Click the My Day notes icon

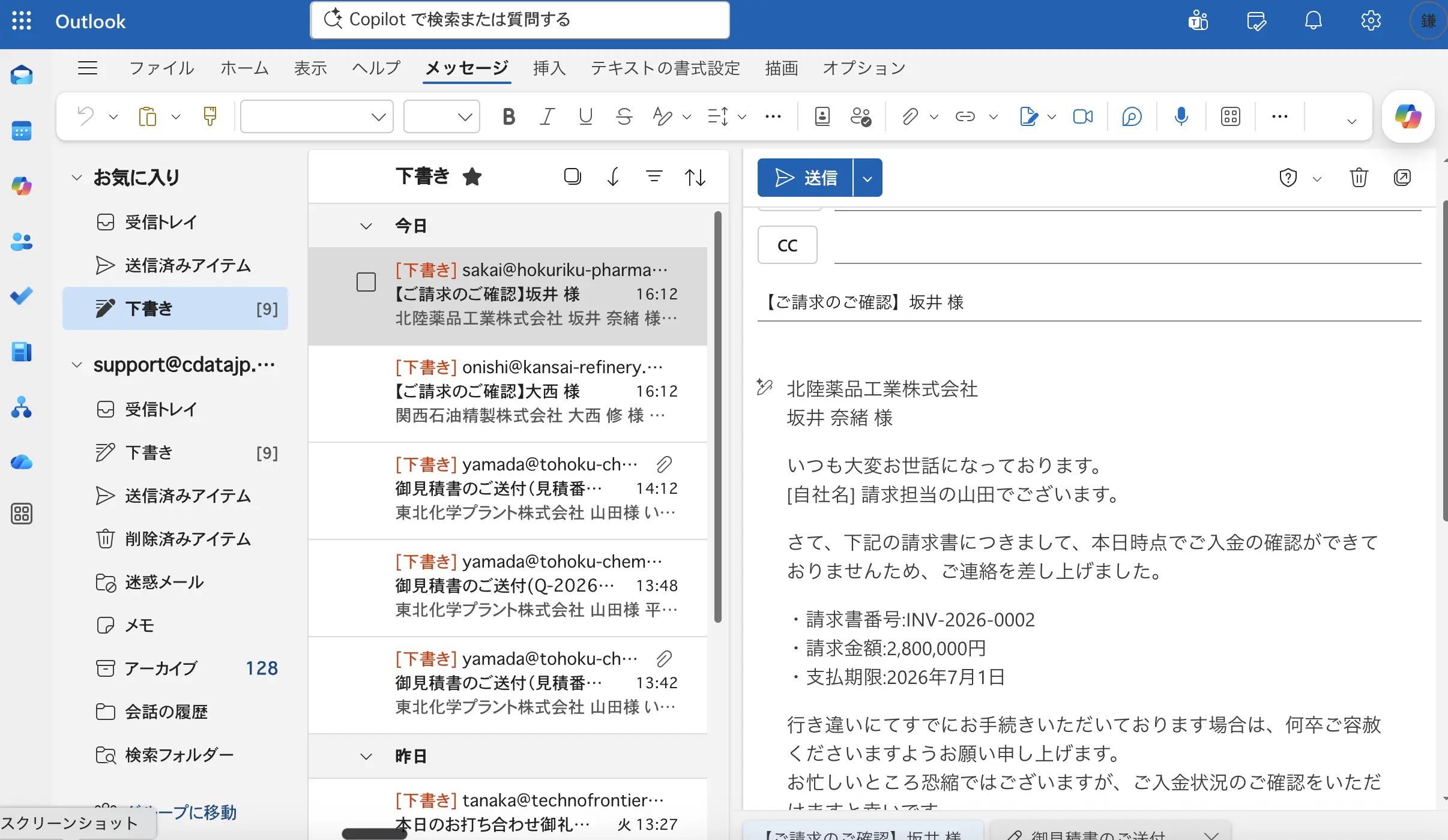[x=1256, y=21]
